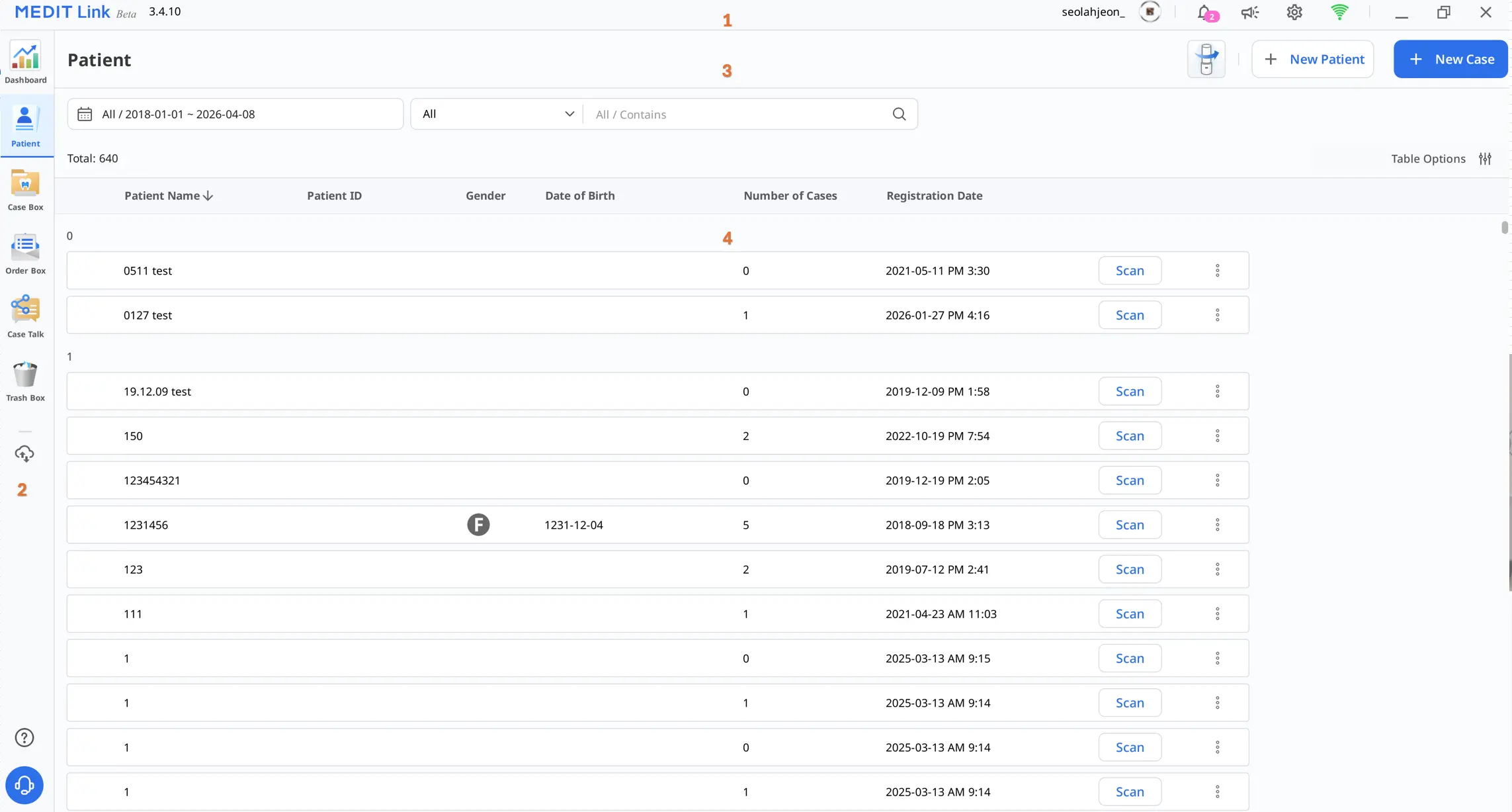The image size is (1512, 812).
Task: Click the F gender badge
Action: click(x=478, y=525)
